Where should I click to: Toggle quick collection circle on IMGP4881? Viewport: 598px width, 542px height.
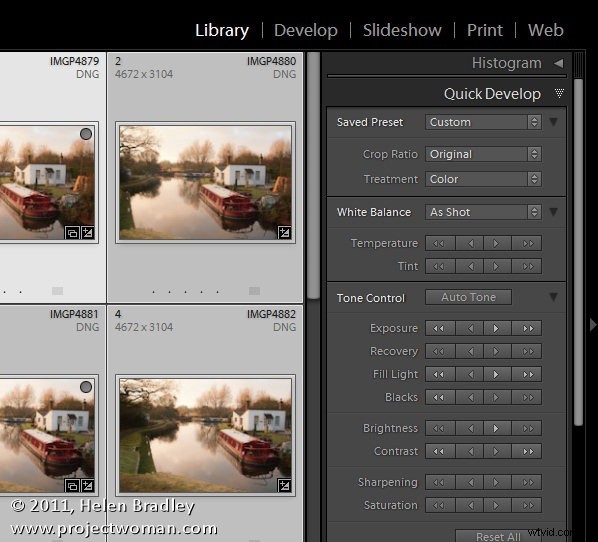click(86, 387)
